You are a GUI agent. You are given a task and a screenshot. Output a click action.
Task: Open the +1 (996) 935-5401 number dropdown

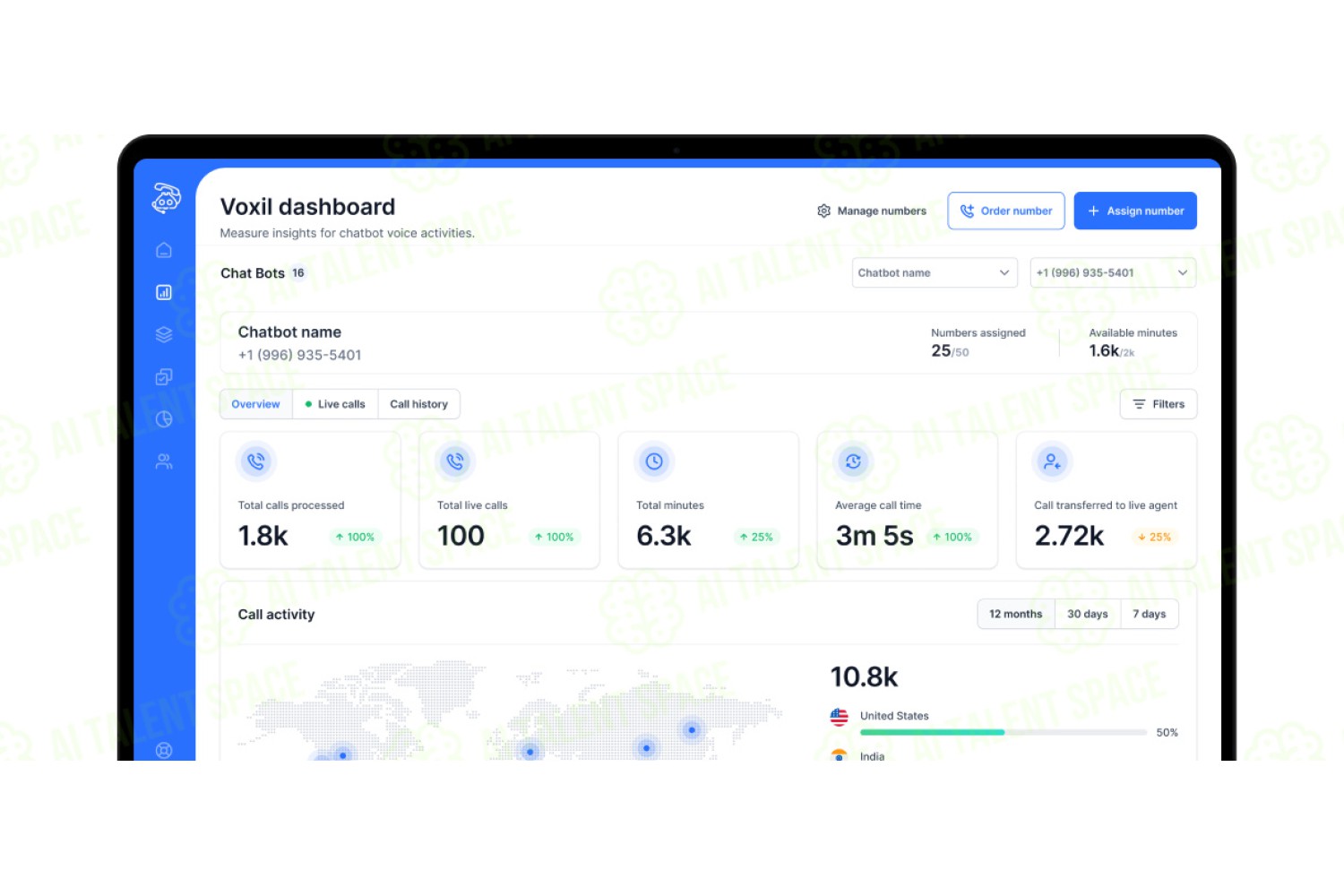[1113, 272]
